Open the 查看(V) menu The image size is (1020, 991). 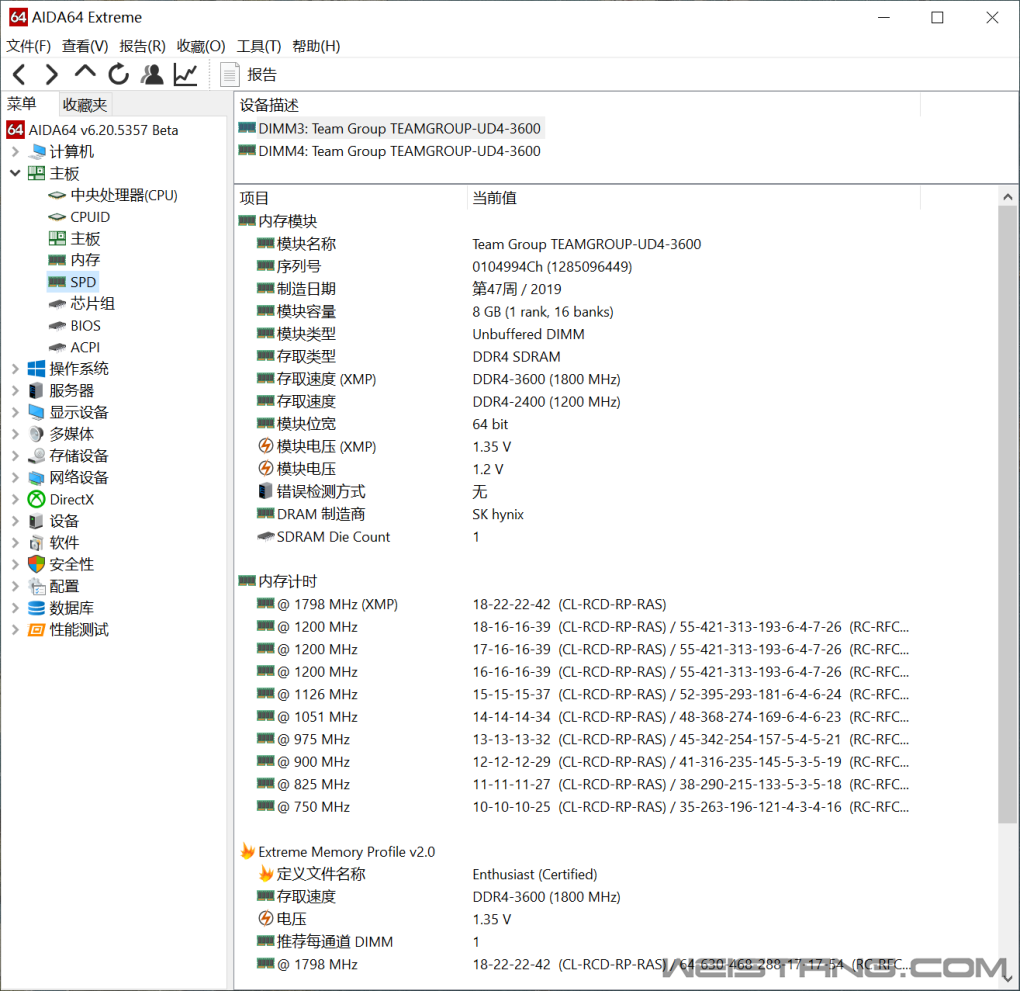point(85,46)
